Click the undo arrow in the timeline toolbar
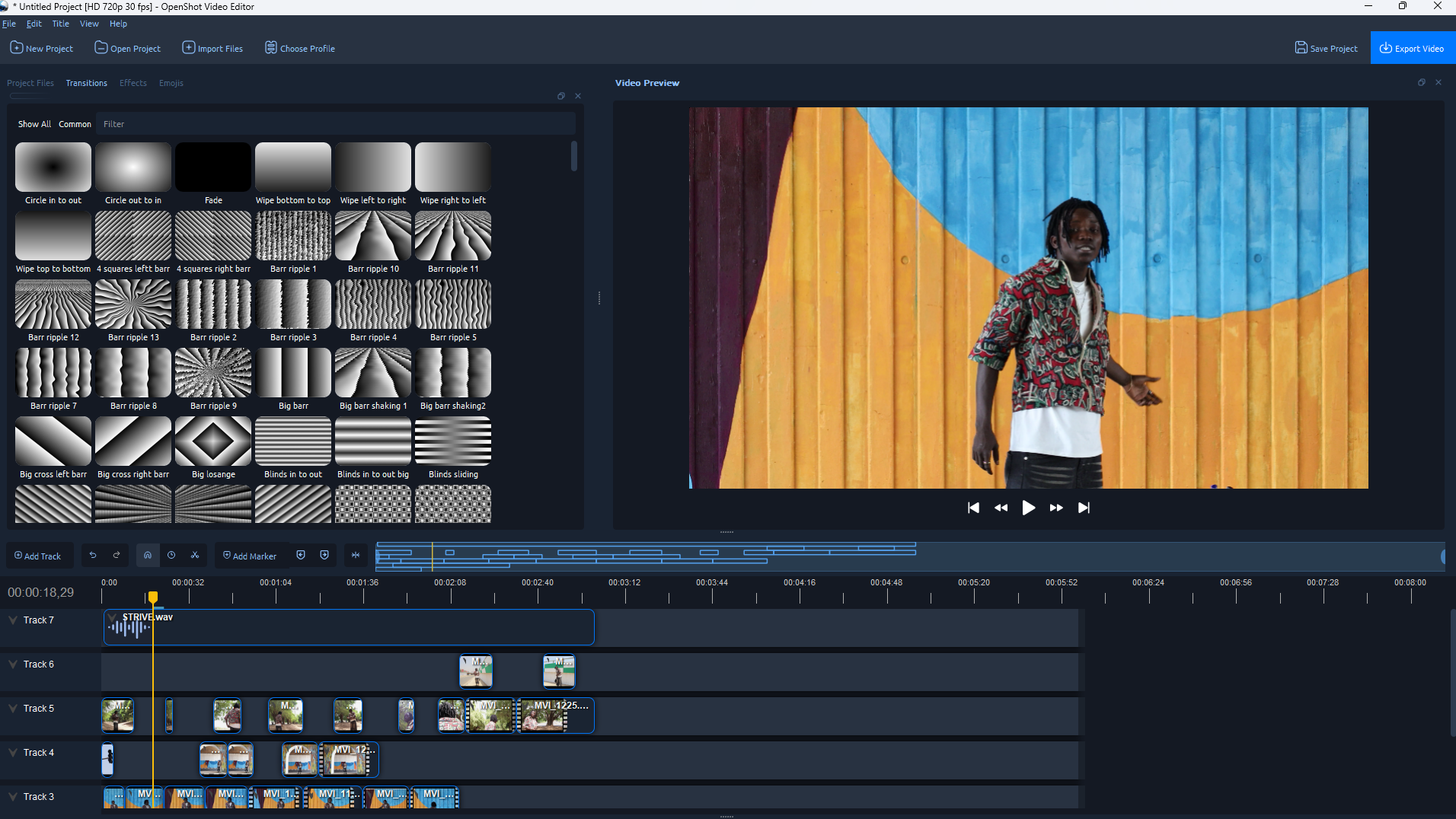Image resolution: width=1456 pixels, height=819 pixels. 93,556
